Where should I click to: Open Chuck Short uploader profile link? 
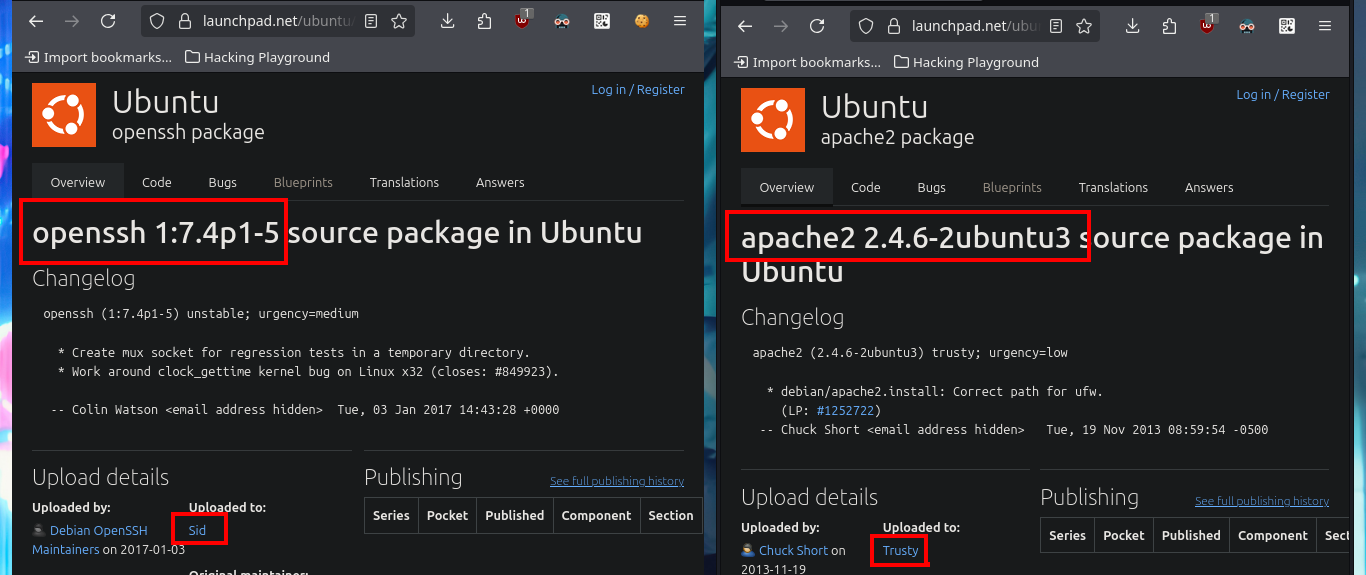(x=793, y=550)
